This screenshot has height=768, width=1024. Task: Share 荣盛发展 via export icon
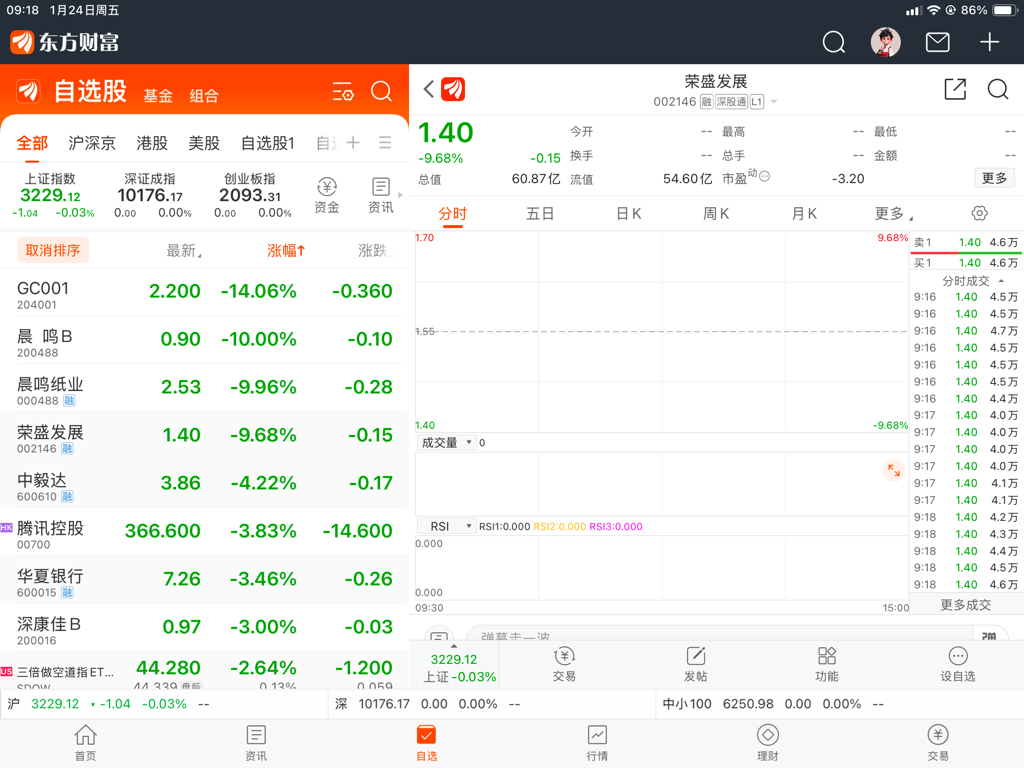[x=955, y=89]
